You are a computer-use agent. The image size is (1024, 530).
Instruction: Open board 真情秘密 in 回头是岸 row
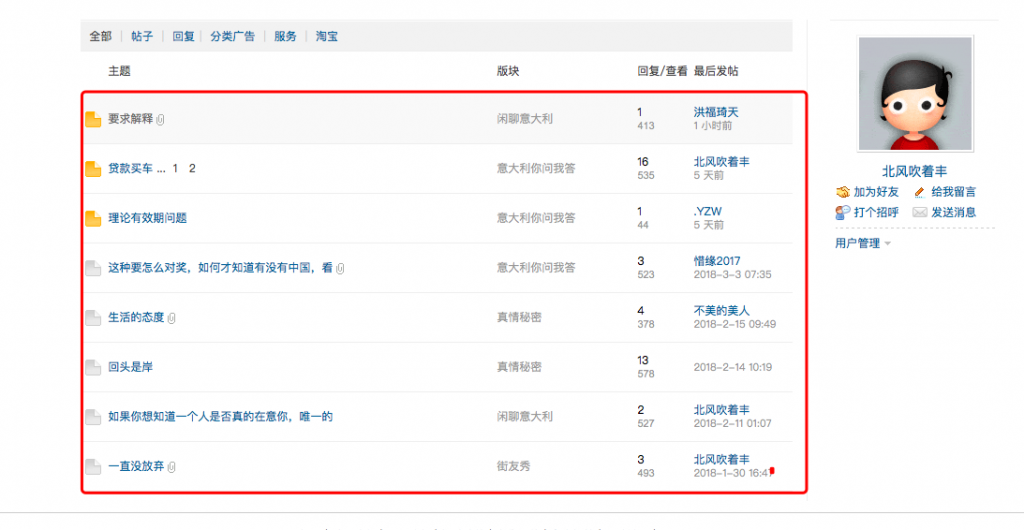point(519,367)
